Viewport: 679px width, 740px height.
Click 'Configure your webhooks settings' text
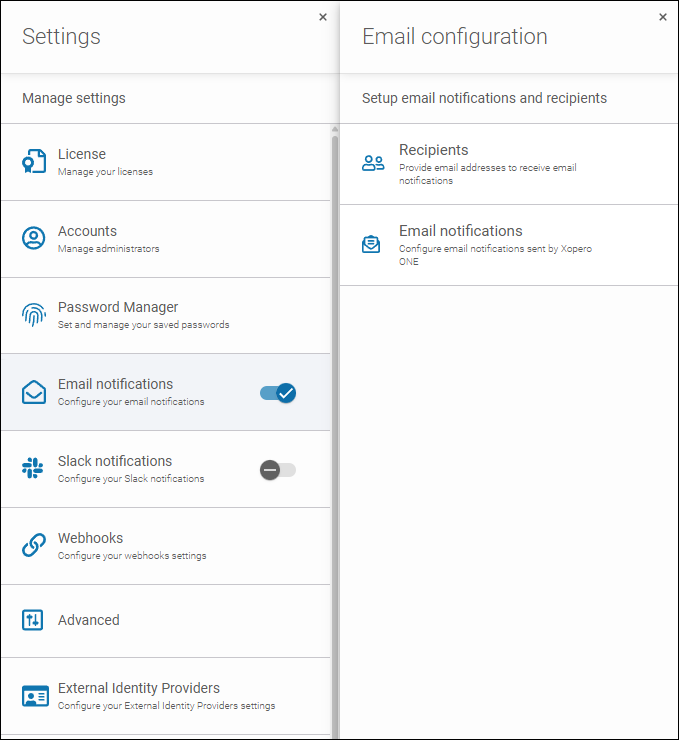(x=132, y=555)
